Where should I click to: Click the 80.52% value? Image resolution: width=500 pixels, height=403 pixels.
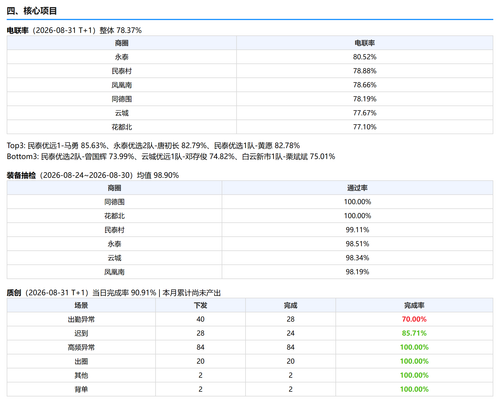tap(365, 57)
